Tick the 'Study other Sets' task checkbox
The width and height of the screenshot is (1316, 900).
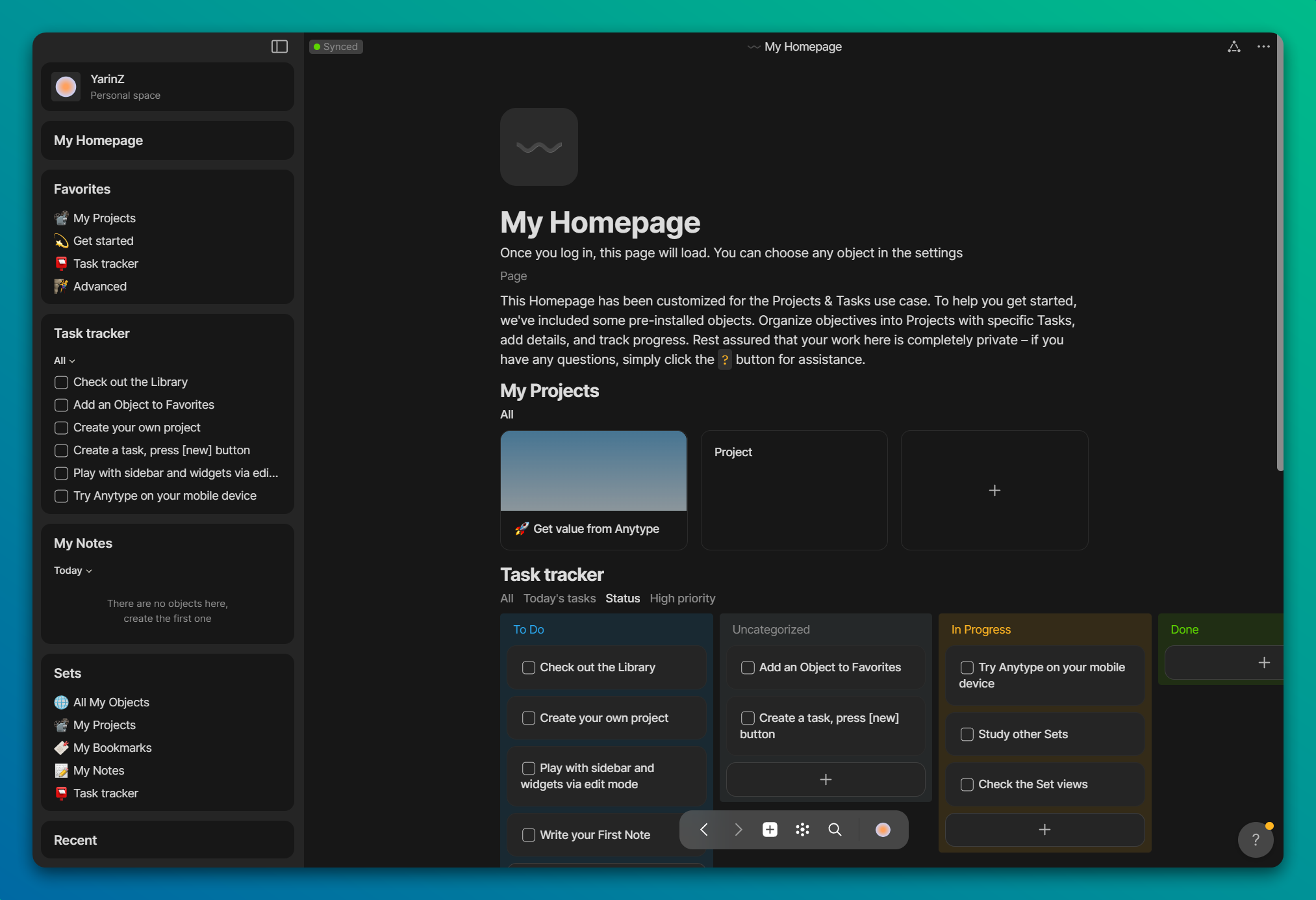tap(967, 734)
